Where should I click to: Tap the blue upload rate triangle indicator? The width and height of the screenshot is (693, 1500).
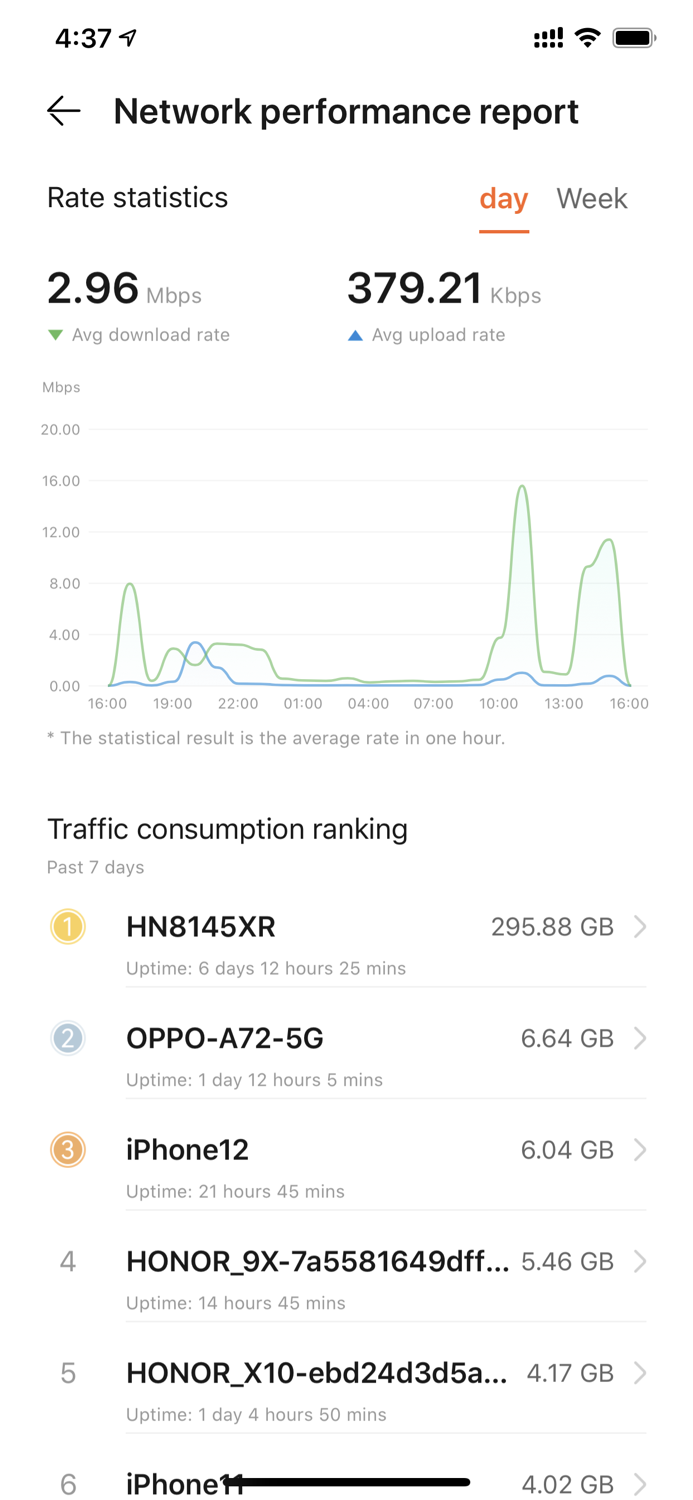coord(356,335)
